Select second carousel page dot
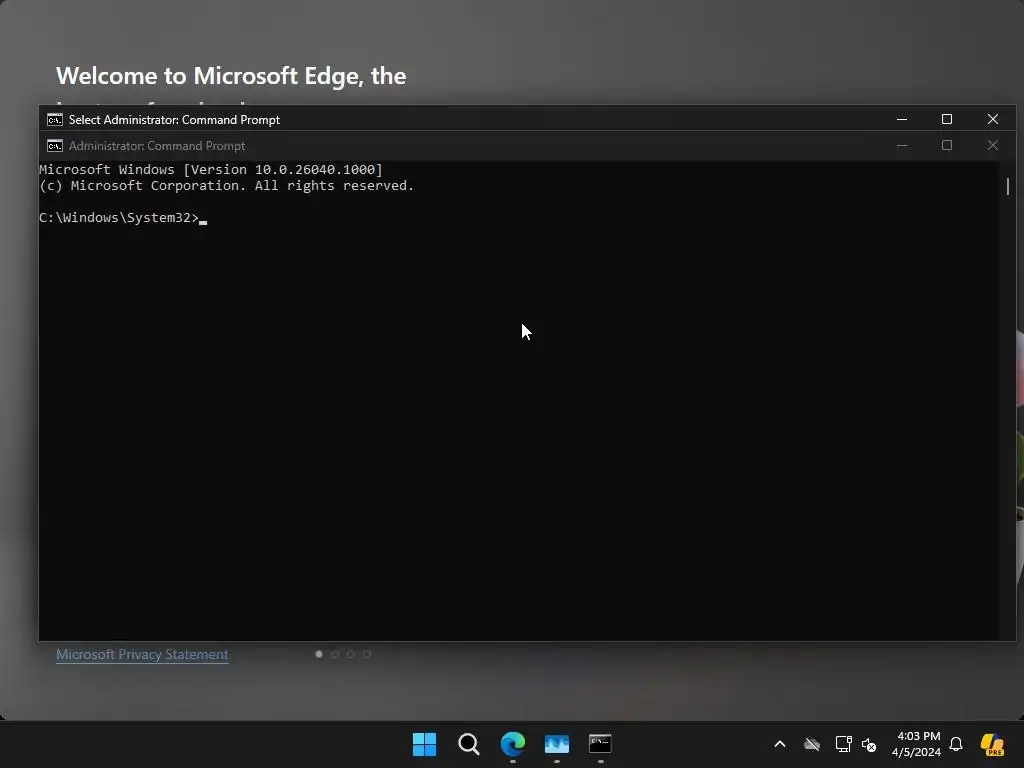Screen dimensions: 1024x768 point(335,654)
